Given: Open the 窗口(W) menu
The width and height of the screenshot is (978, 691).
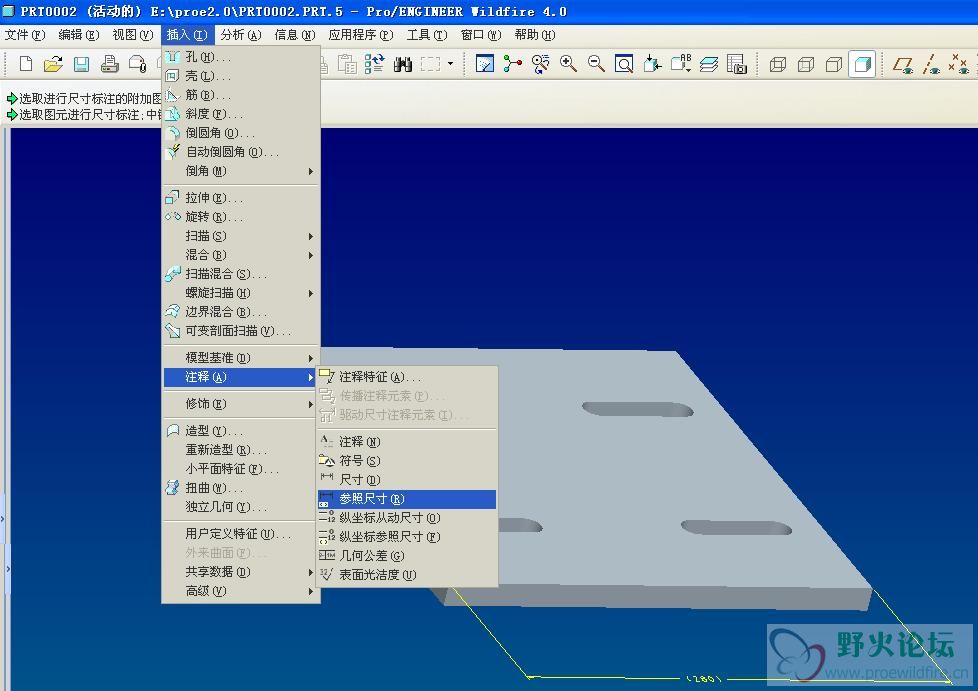Looking at the screenshot, I should tap(481, 35).
